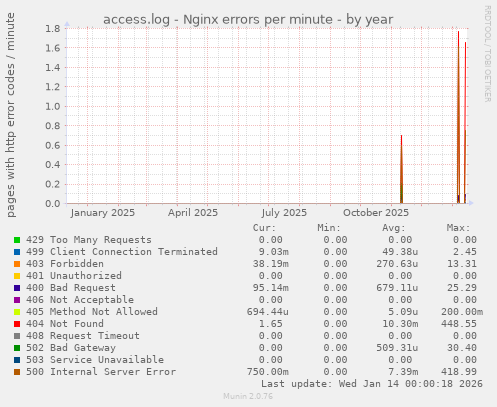Click the '406 Not Acceptable' legend label
This screenshot has height=407, width=497.
(80, 300)
